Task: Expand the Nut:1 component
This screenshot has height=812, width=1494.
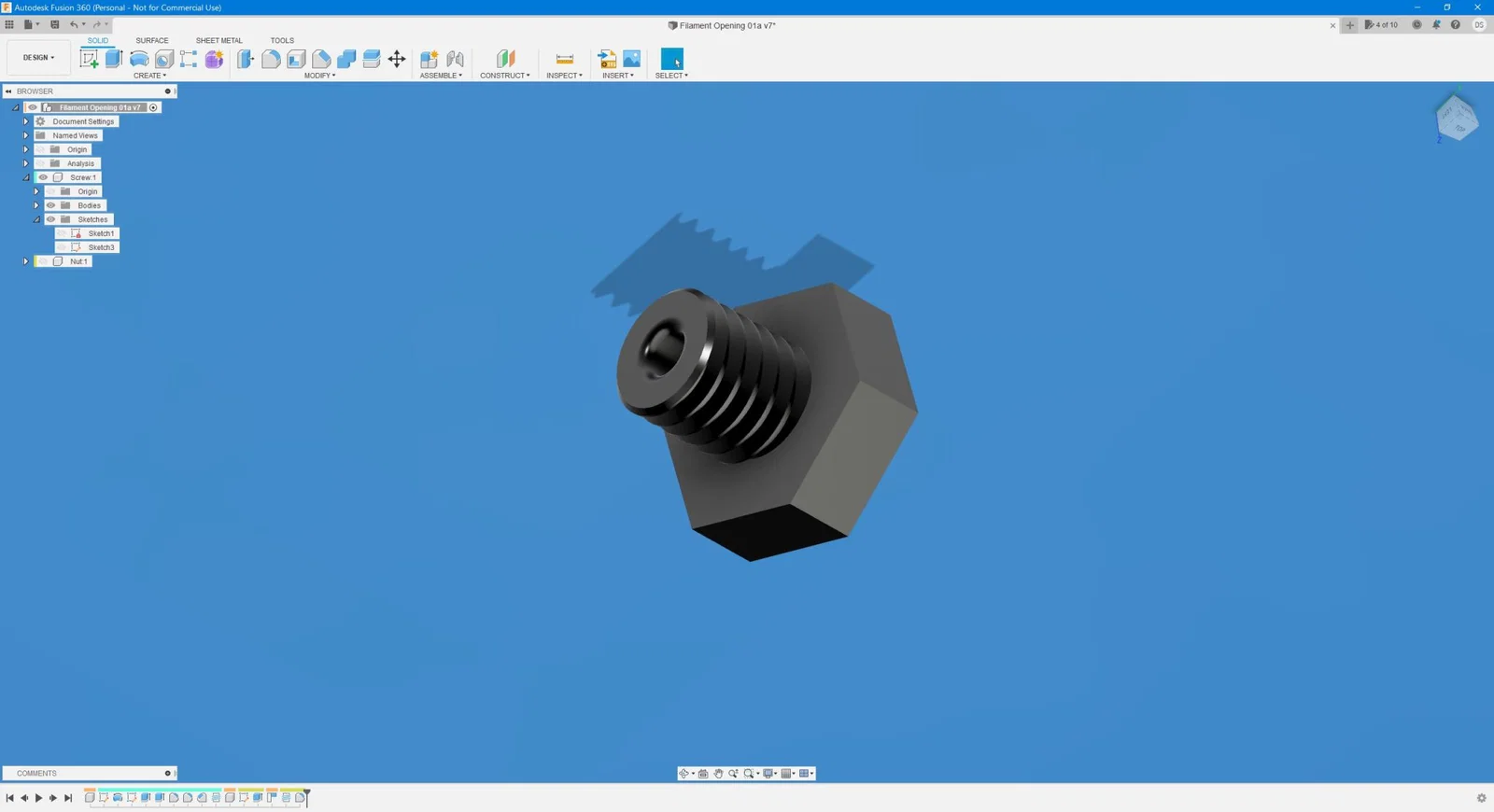Action: (26, 261)
